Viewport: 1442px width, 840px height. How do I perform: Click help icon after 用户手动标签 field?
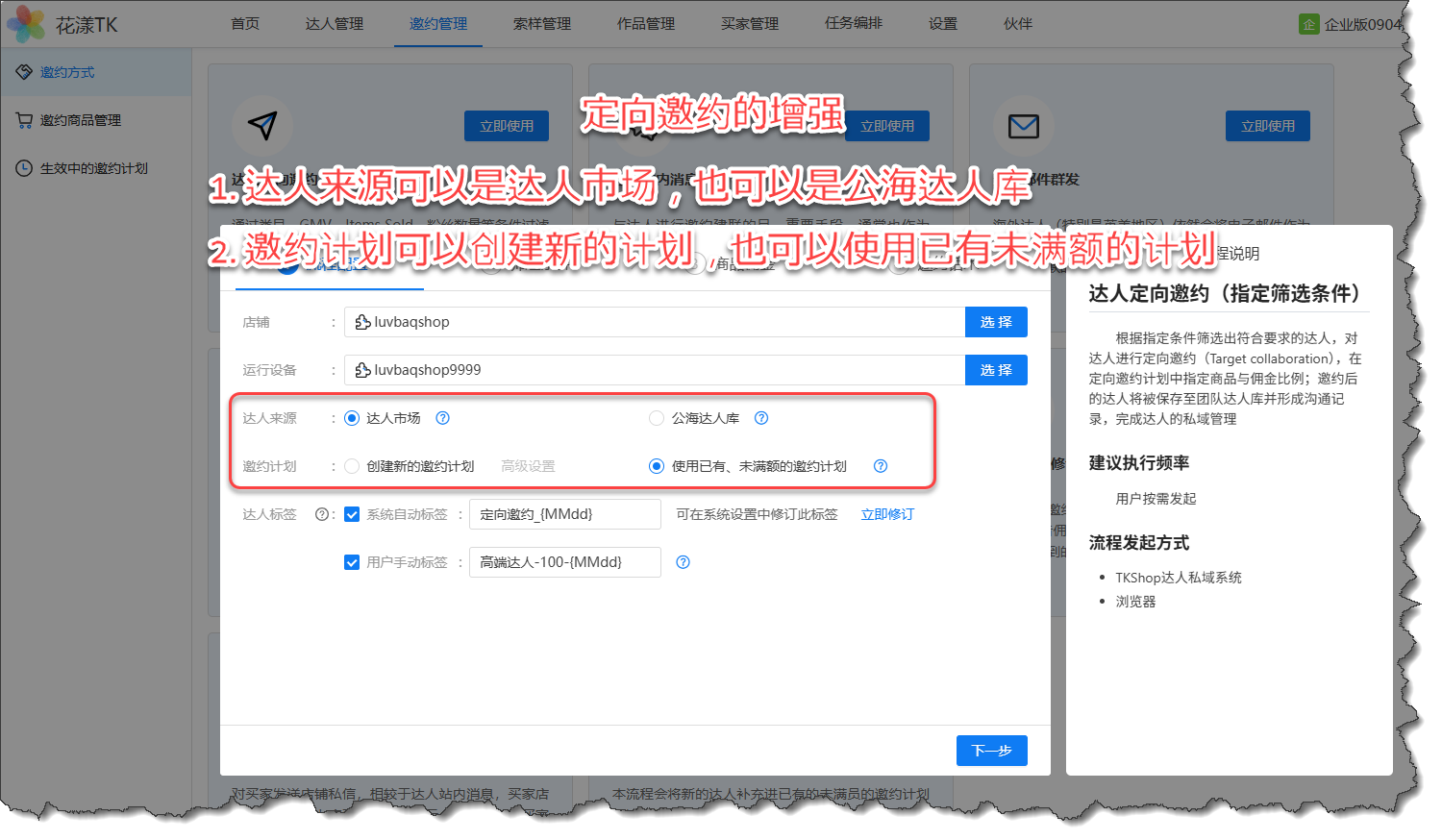coord(684,562)
